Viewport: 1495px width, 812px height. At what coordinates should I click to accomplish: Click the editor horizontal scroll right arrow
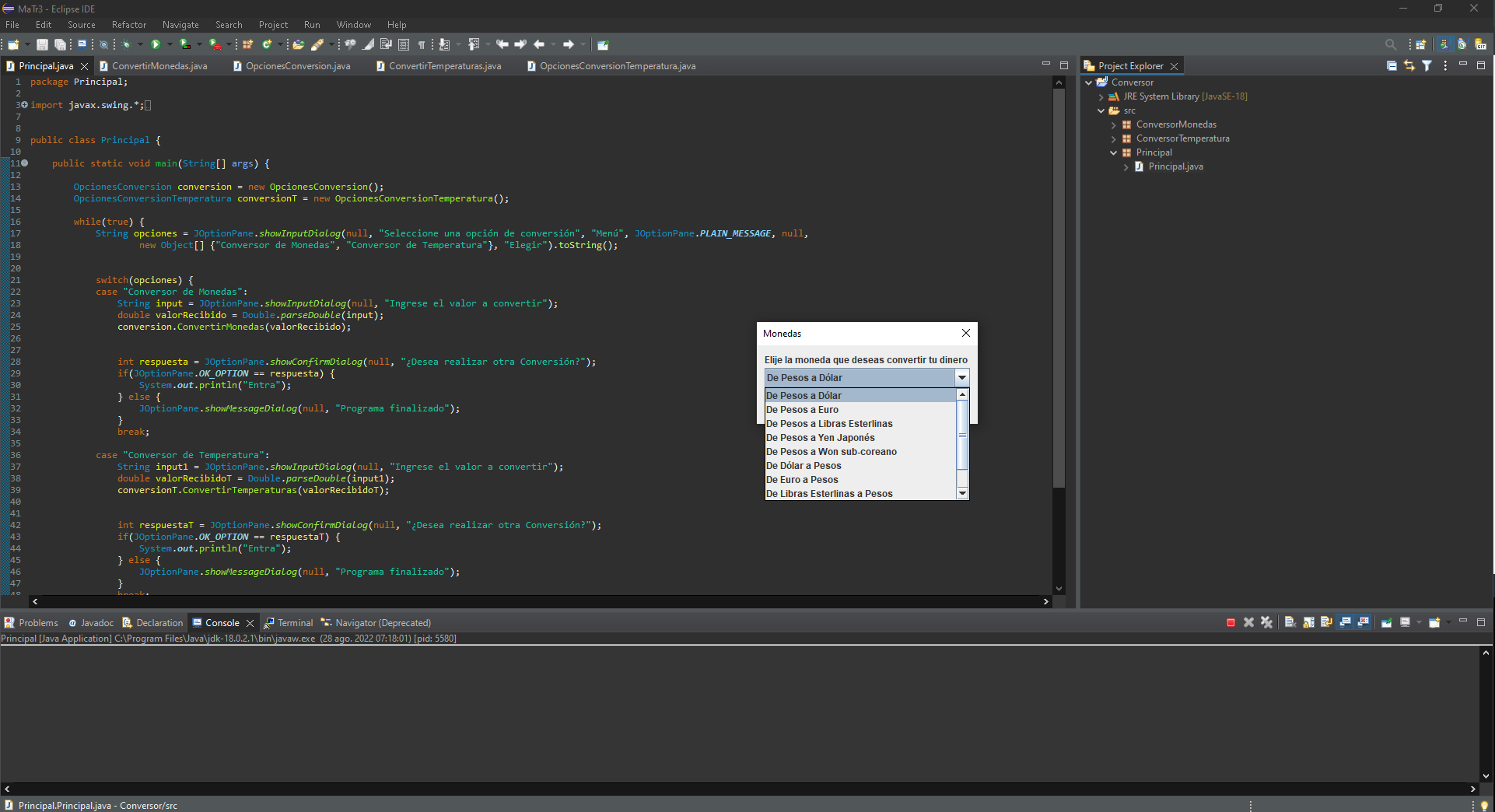point(1045,602)
